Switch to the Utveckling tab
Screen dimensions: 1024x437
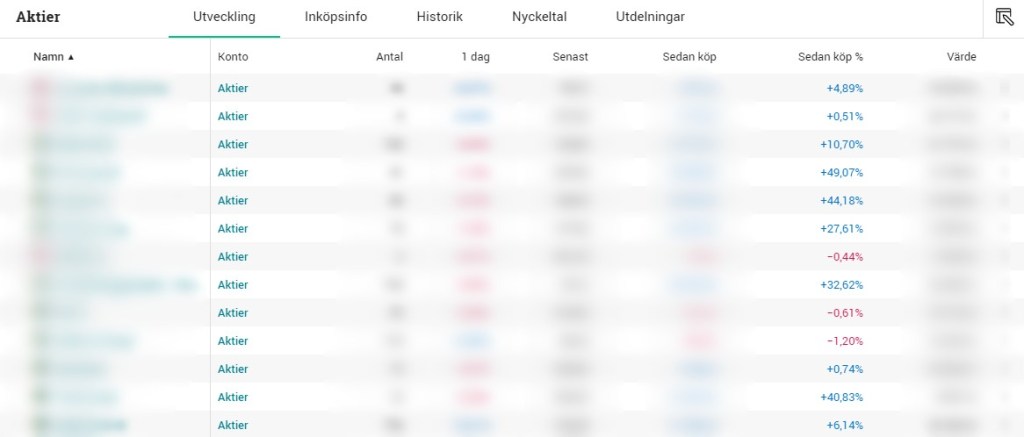(224, 17)
